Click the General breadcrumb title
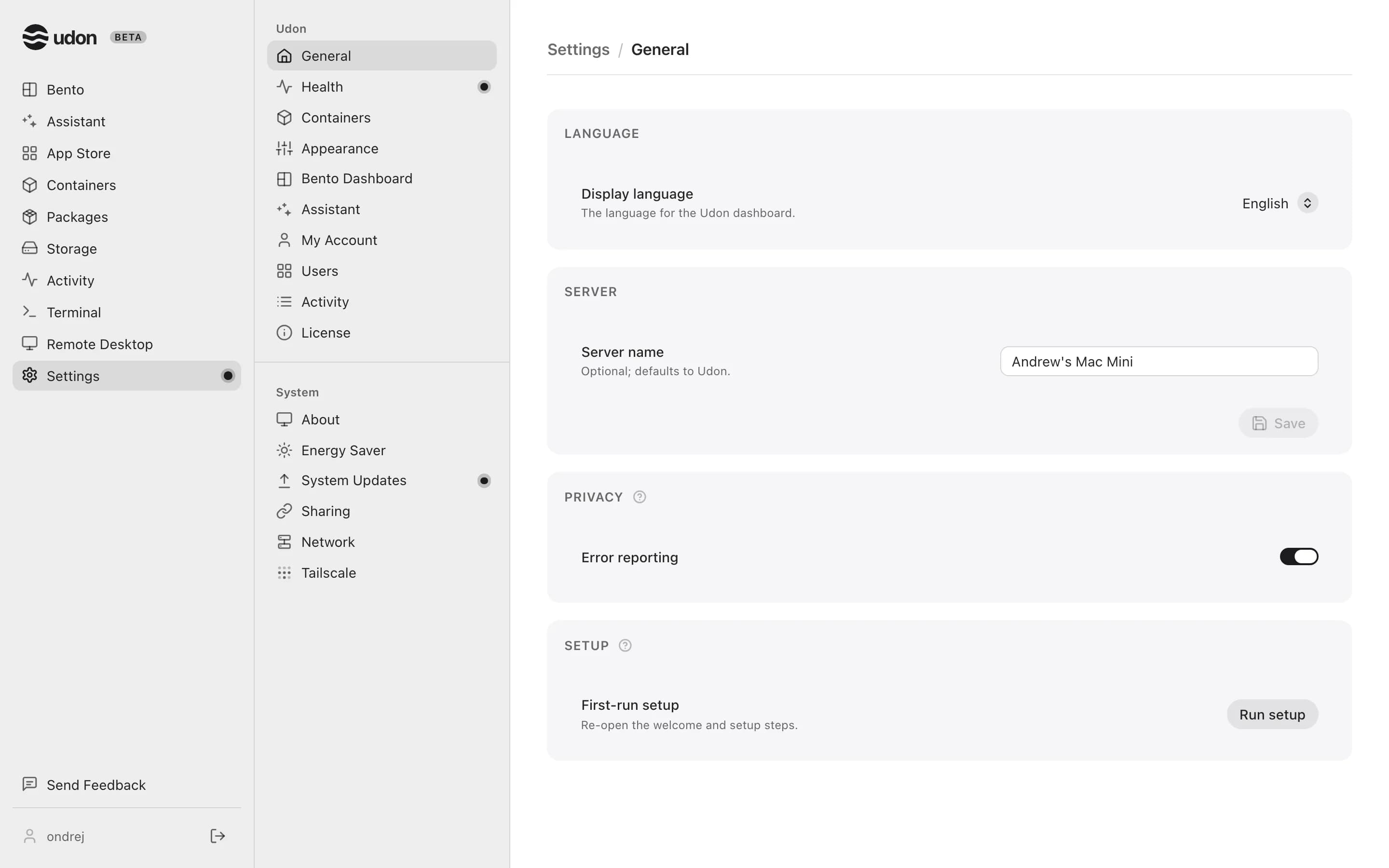 (x=660, y=50)
